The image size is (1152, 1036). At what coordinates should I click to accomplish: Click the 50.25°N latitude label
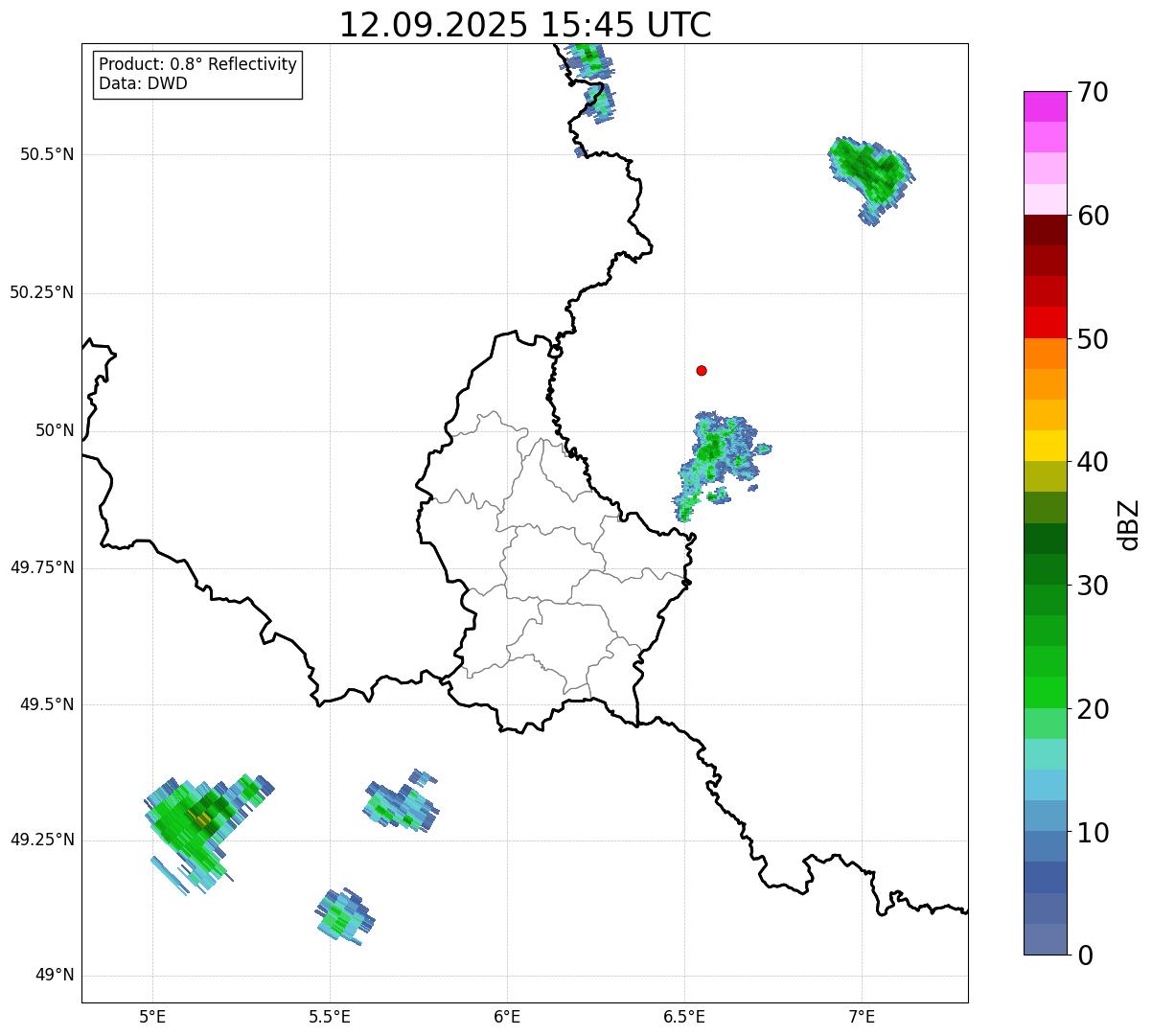pos(41,292)
